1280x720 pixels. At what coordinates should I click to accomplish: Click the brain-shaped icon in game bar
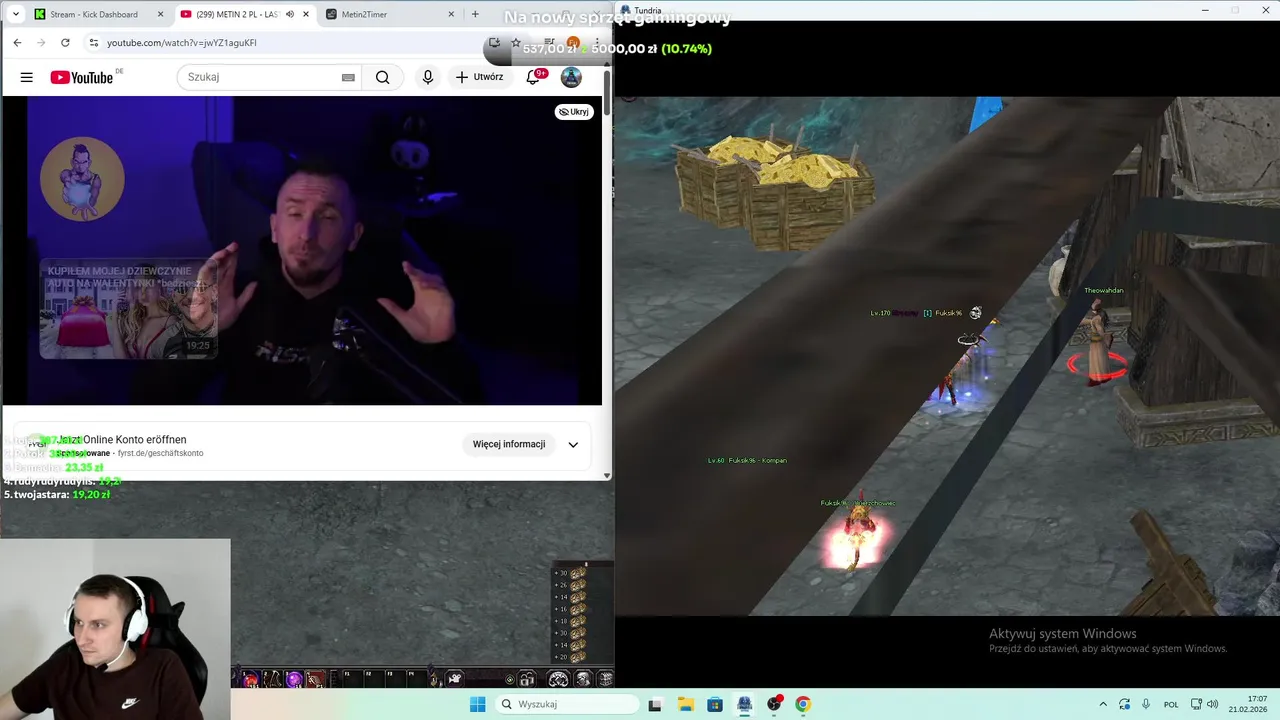point(559,680)
